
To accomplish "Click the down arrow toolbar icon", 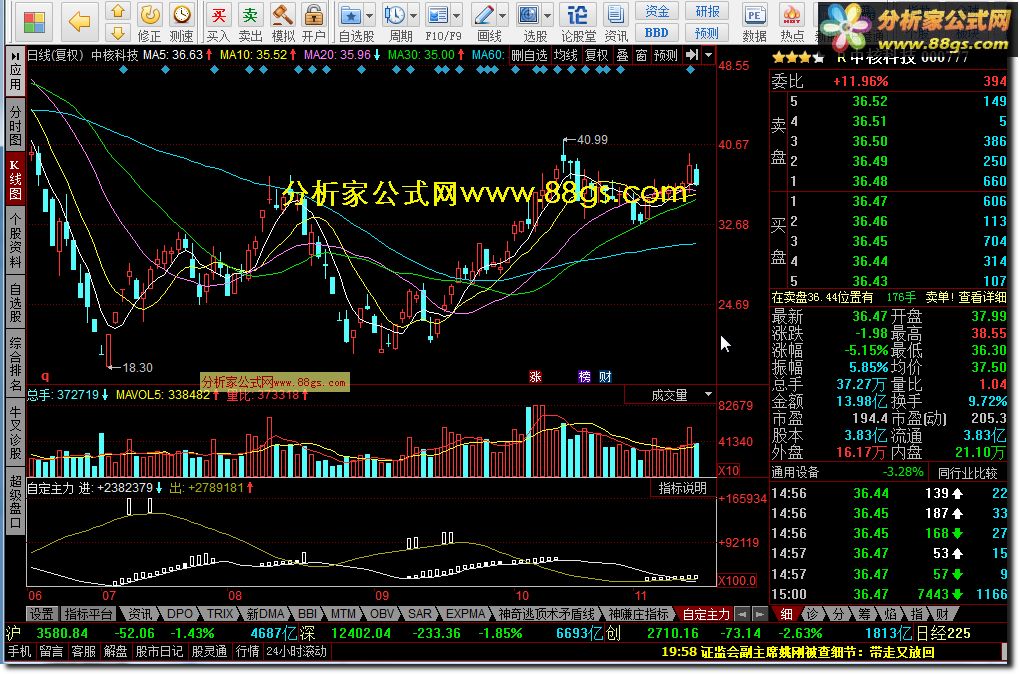I will [117, 33].
